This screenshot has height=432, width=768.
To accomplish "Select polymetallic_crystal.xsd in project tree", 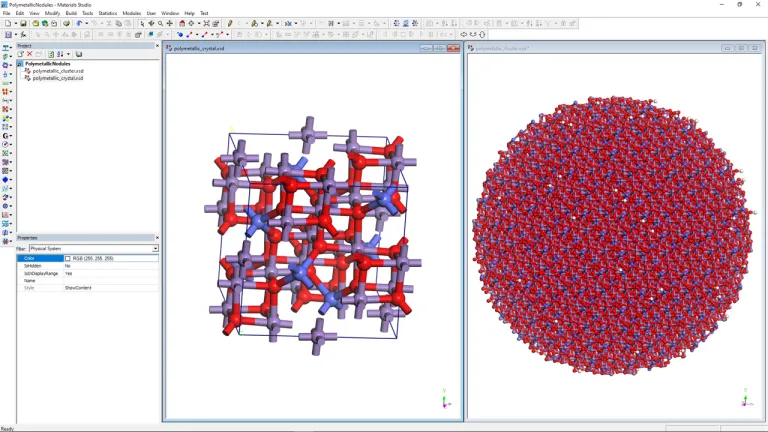I will (x=58, y=78).
